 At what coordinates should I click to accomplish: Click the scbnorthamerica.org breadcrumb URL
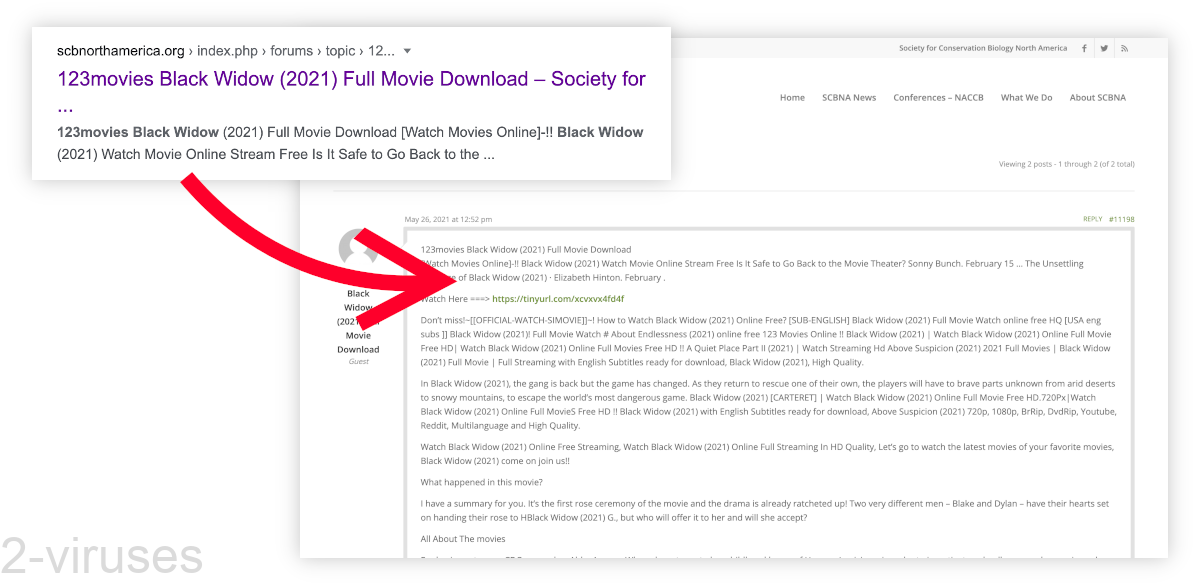(121, 51)
